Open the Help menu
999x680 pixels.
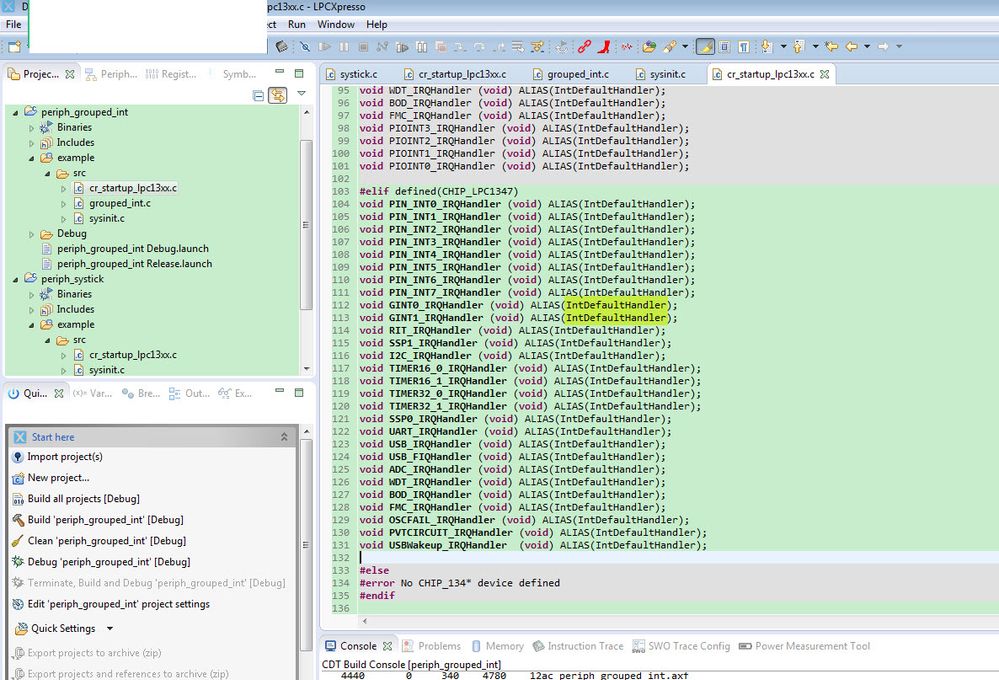376,24
